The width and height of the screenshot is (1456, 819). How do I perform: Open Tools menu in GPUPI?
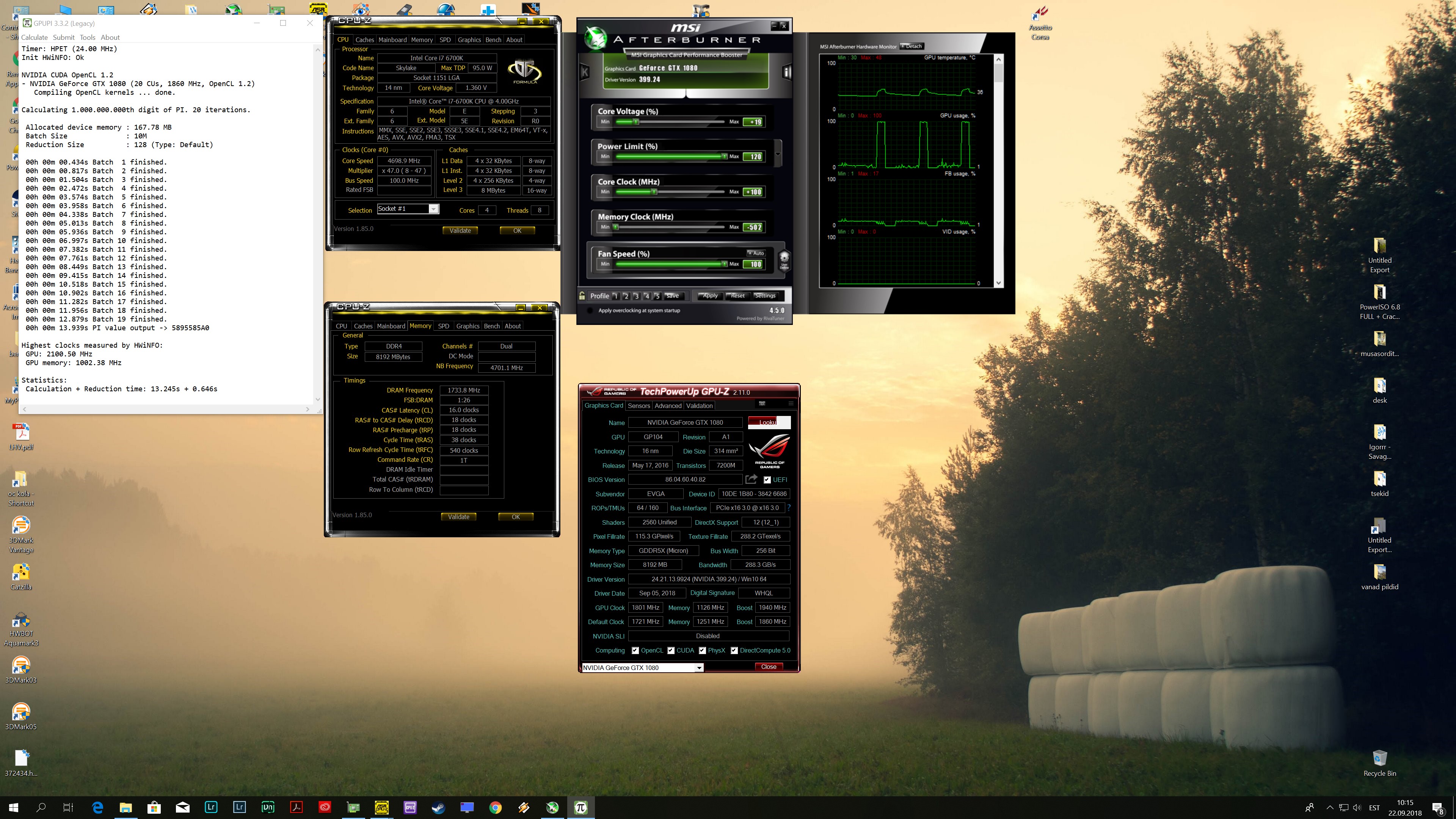(x=87, y=37)
